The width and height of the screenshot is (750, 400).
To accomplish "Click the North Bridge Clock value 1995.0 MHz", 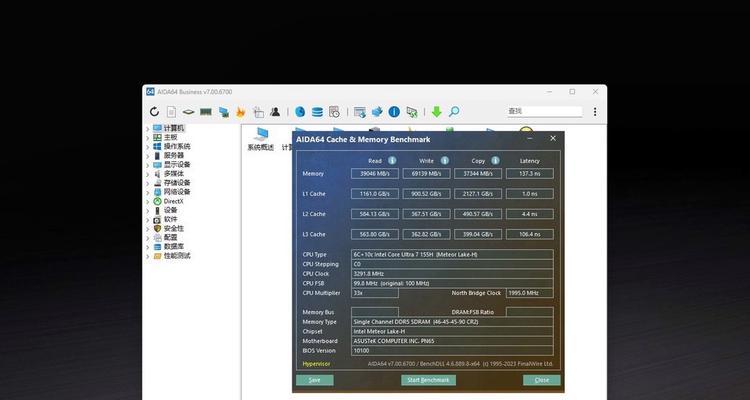I will pos(529,293).
